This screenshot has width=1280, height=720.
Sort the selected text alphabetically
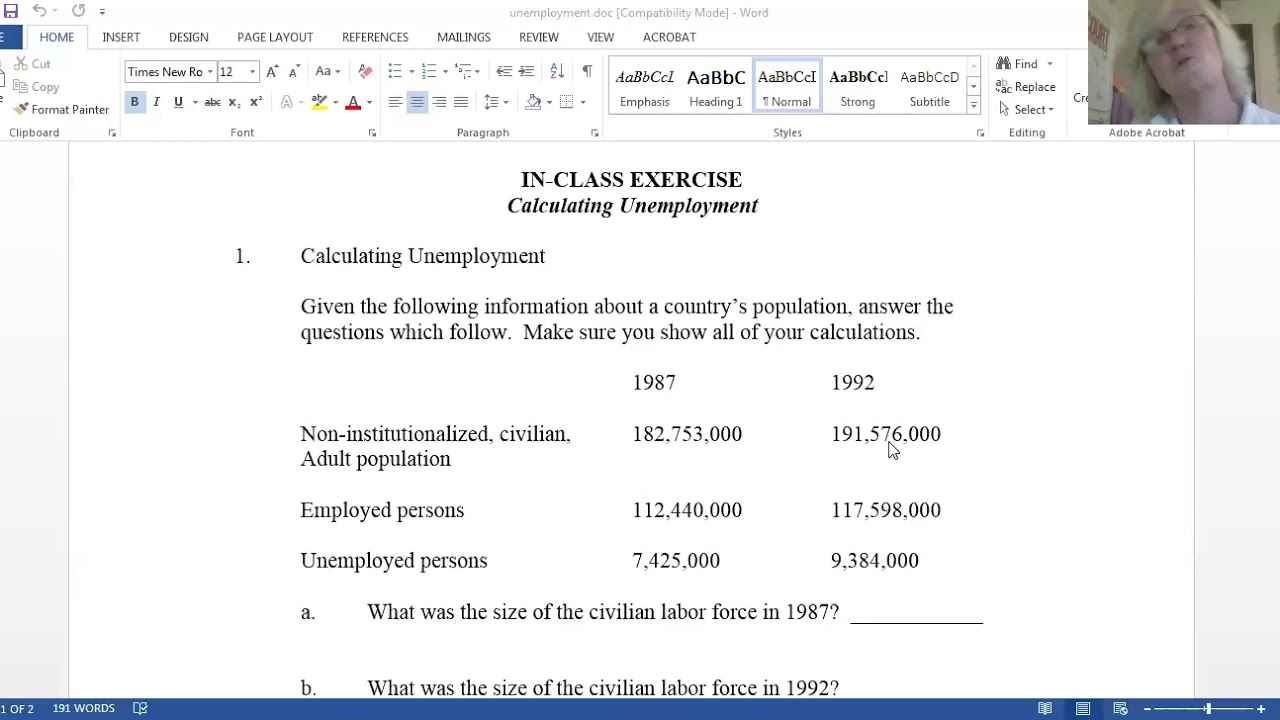(557, 72)
